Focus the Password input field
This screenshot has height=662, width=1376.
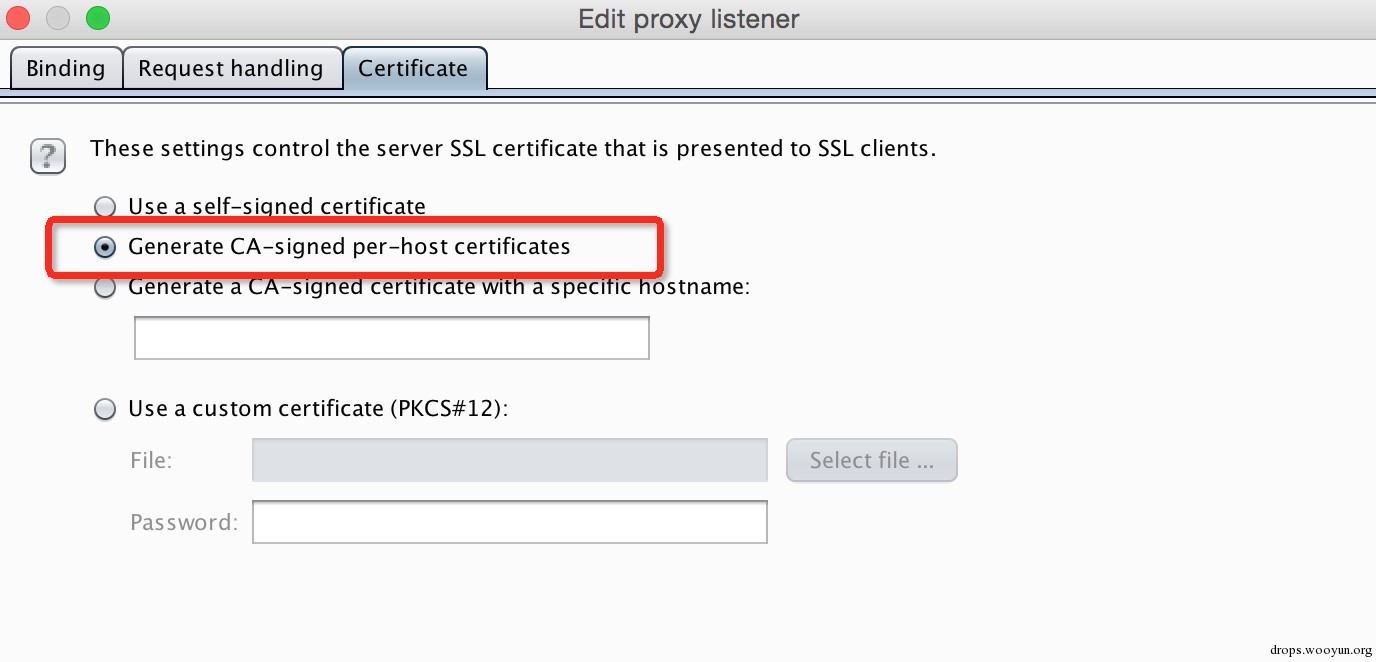coord(509,522)
